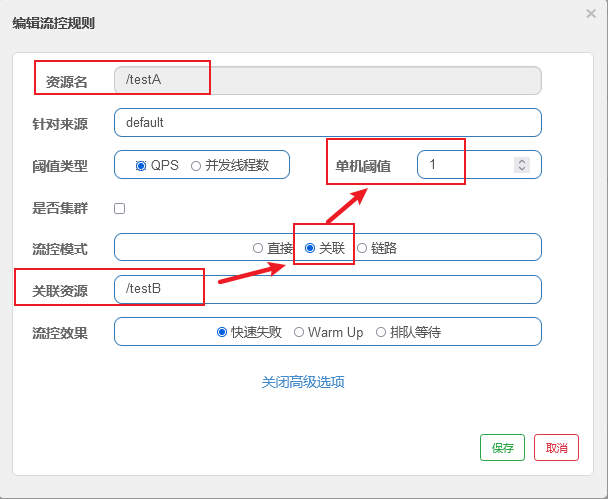The width and height of the screenshot is (608, 499).
Task: Collapse options via 关闭高级选项 link
Action: click(303, 382)
